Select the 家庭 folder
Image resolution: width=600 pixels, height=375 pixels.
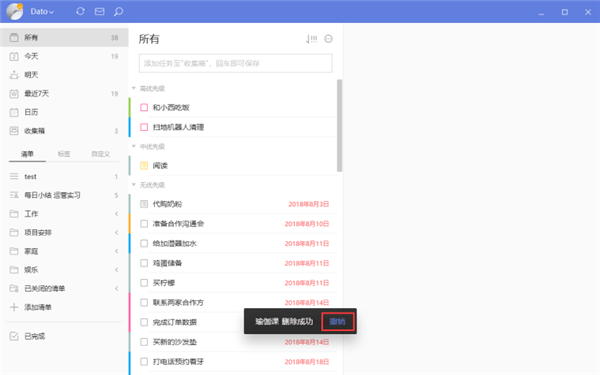[64, 251]
